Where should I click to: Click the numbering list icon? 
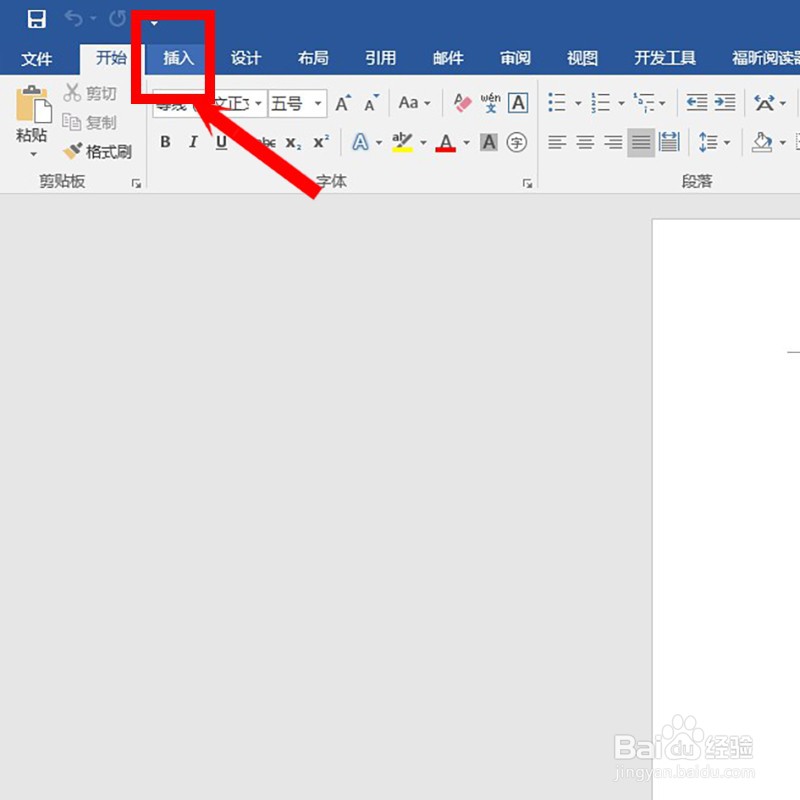pyautogui.click(x=600, y=103)
